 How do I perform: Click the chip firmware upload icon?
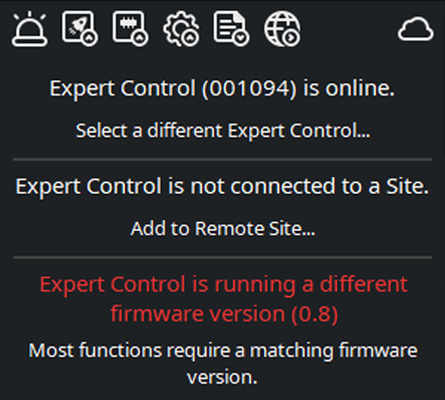coord(130,28)
